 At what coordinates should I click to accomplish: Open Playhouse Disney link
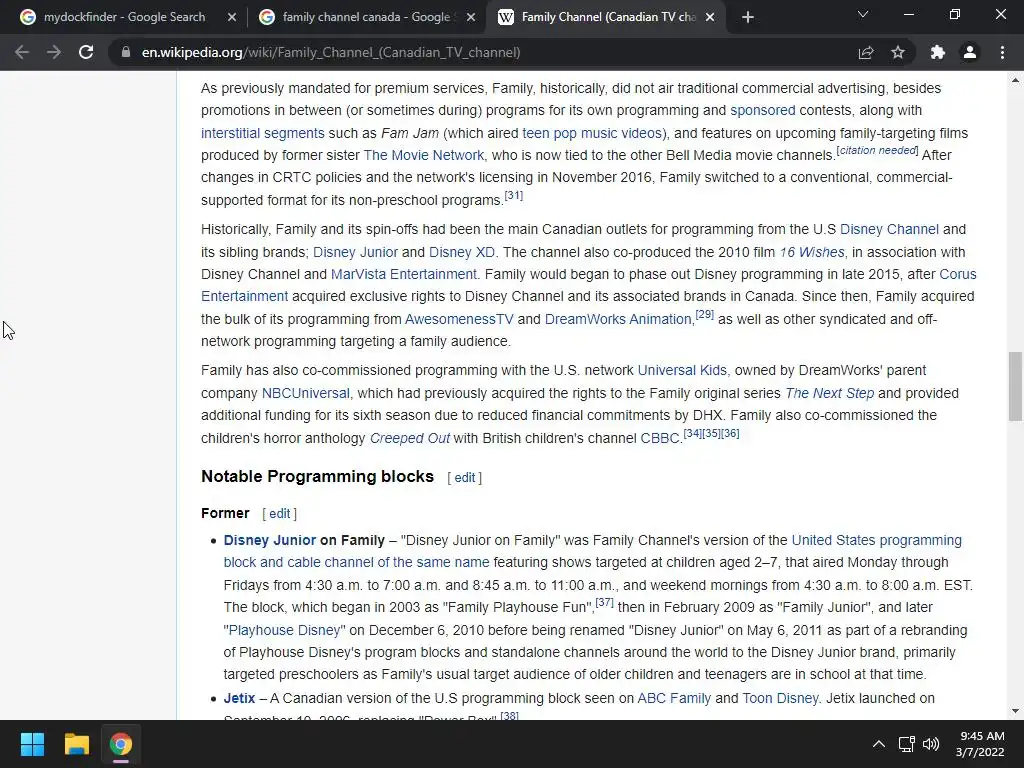click(285, 631)
